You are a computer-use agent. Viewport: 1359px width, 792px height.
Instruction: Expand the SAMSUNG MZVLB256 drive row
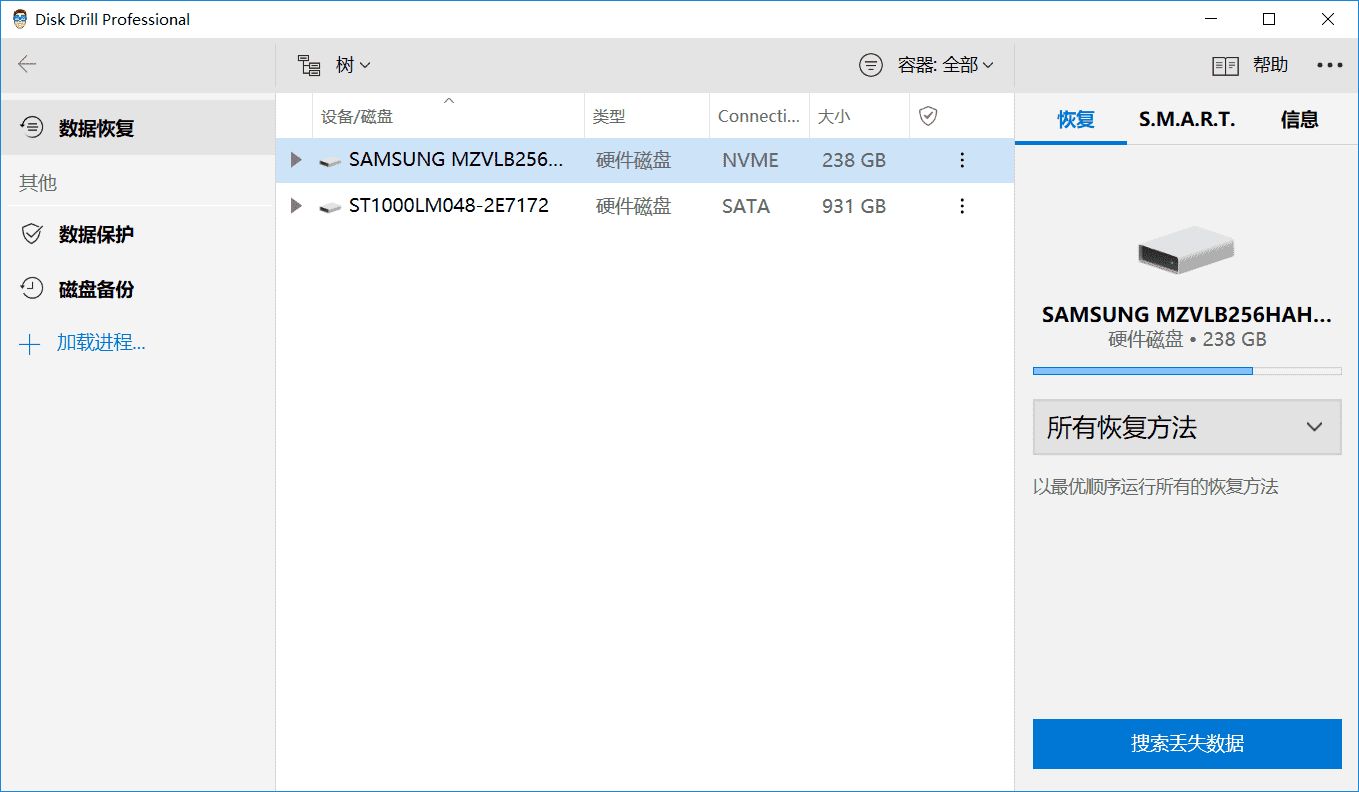tap(294, 160)
